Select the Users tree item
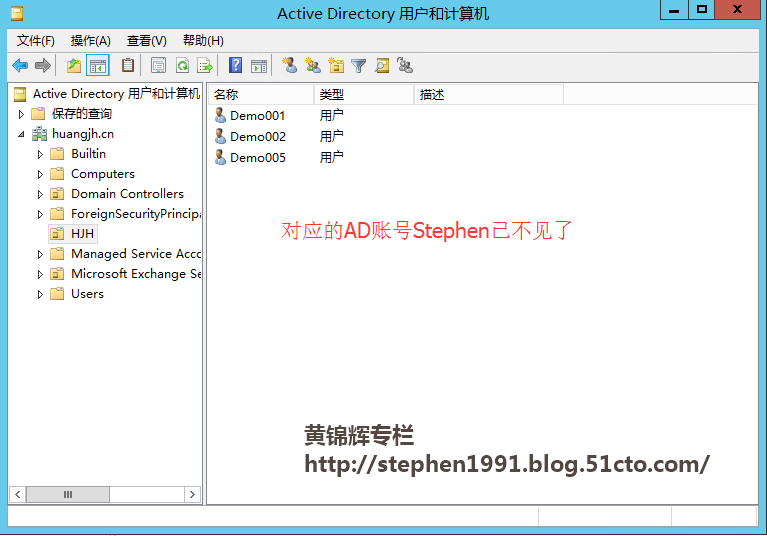 (x=88, y=294)
